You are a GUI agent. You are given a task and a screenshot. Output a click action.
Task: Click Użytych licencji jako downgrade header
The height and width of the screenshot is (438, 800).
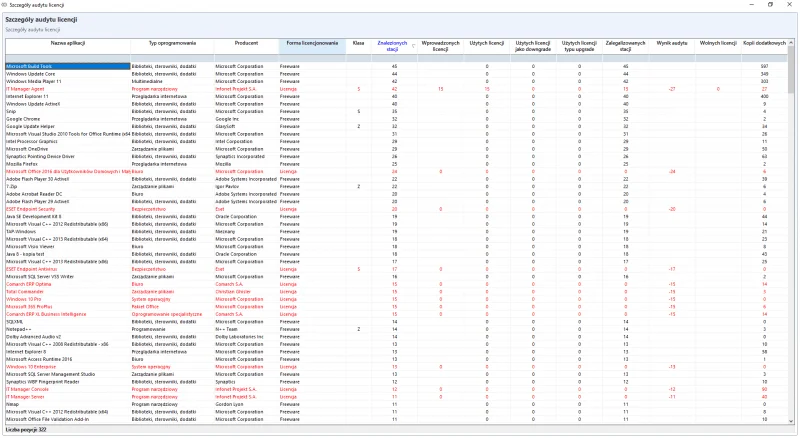click(533, 46)
